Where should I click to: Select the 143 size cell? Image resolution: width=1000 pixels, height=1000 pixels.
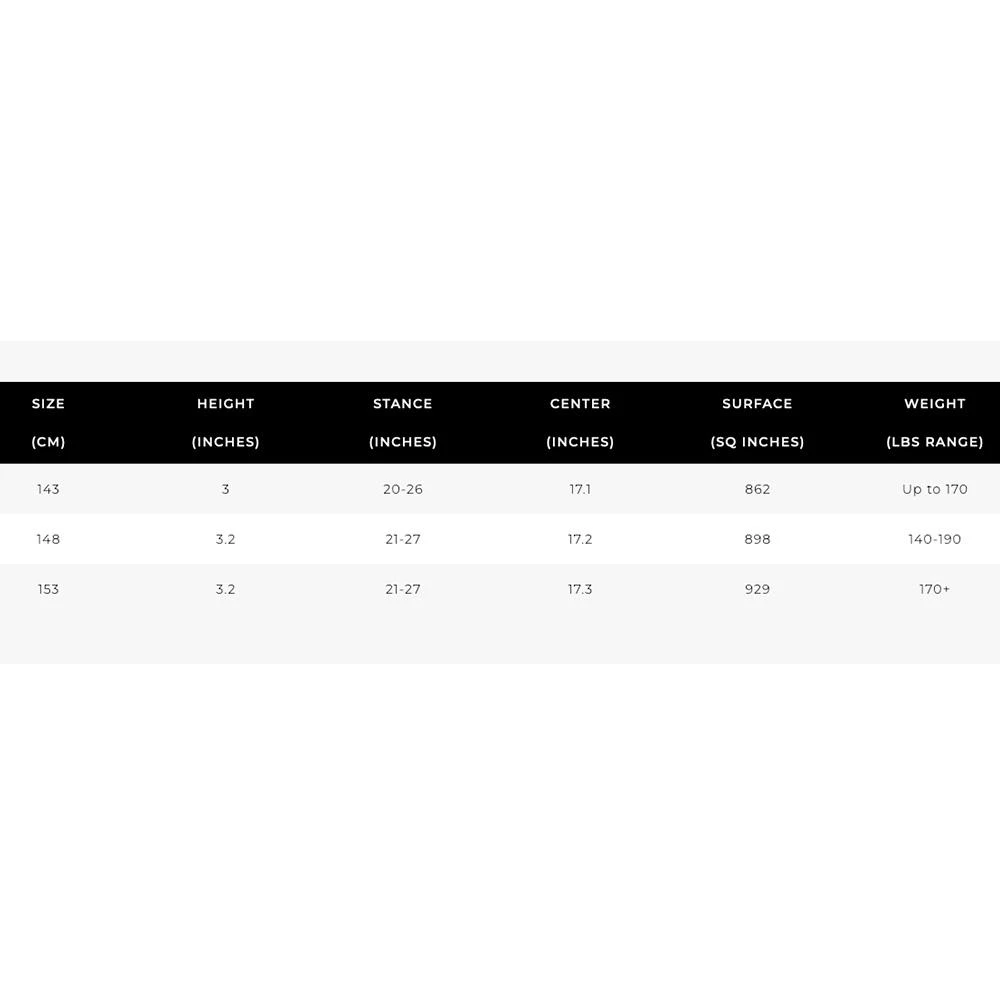pyautogui.click(x=48, y=489)
